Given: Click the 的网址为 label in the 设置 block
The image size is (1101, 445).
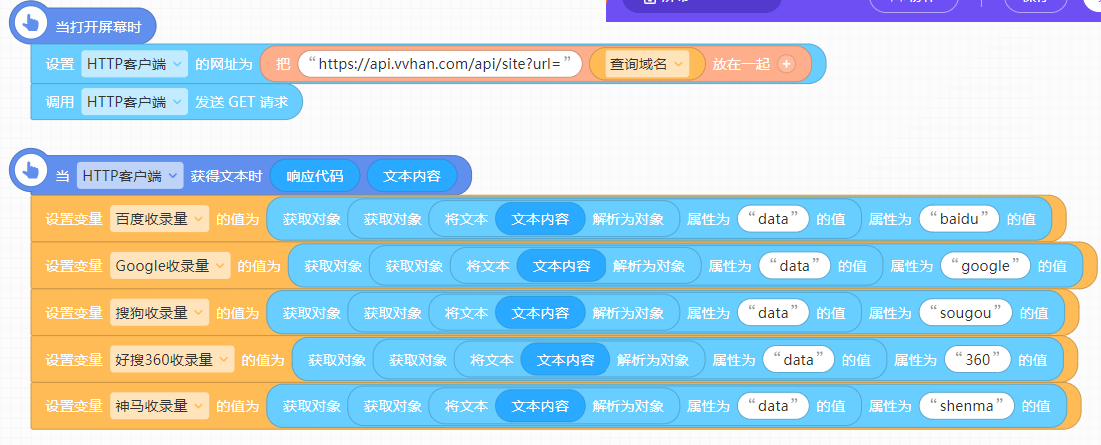Looking at the screenshot, I should coord(223,64).
